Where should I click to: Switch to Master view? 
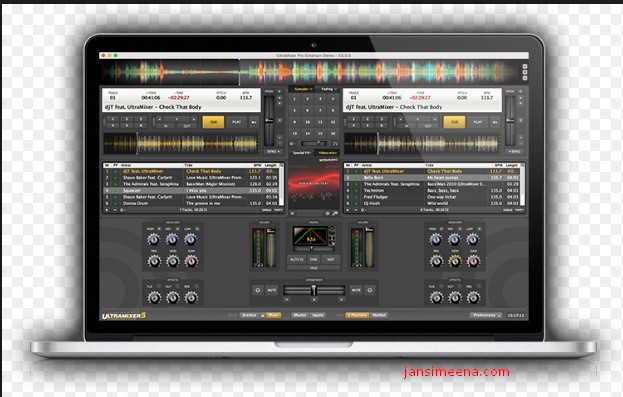300,315
